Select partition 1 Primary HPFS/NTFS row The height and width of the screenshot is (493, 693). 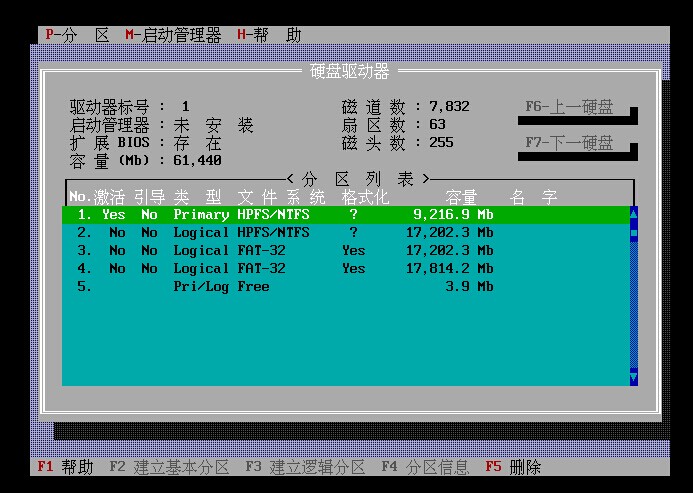pos(346,215)
